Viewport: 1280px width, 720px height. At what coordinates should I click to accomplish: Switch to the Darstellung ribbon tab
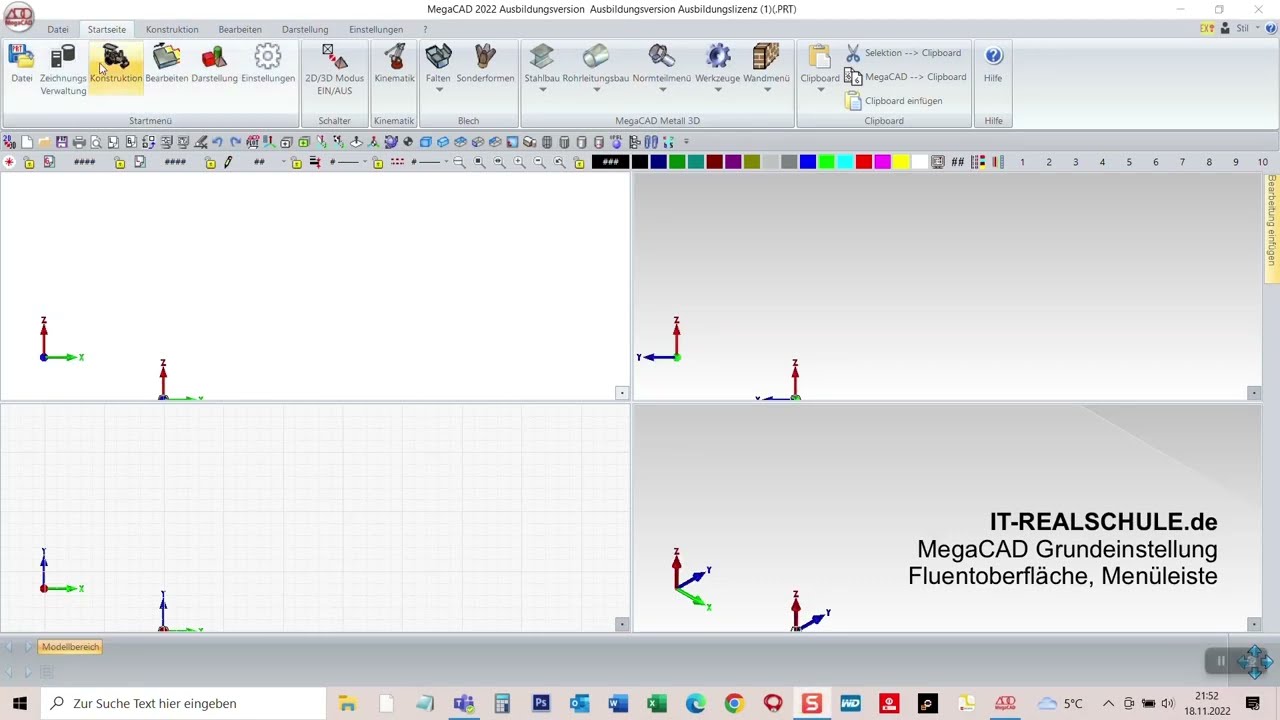[305, 29]
